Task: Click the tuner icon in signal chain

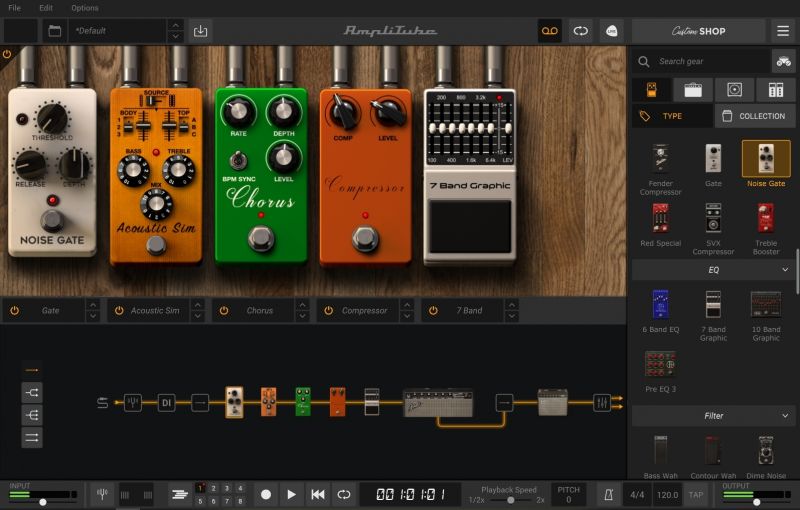Action: (x=133, y=403)
